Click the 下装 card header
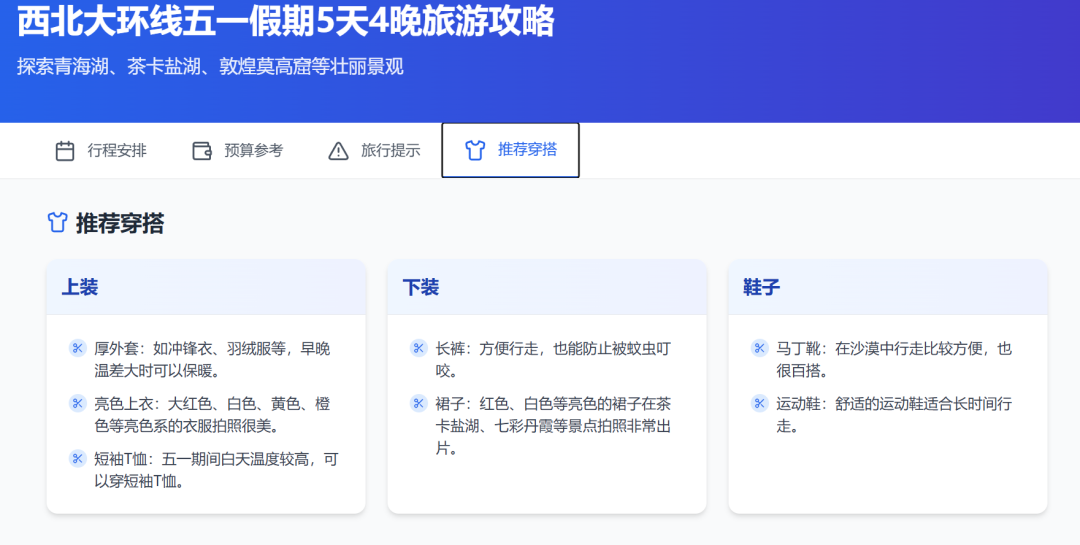 547,287
